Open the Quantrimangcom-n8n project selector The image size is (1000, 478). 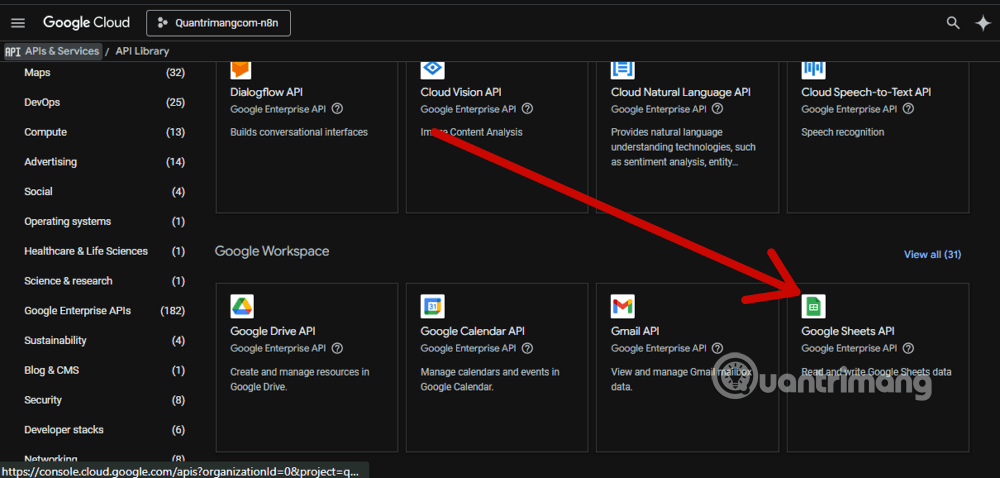click(x=218, y=23)
